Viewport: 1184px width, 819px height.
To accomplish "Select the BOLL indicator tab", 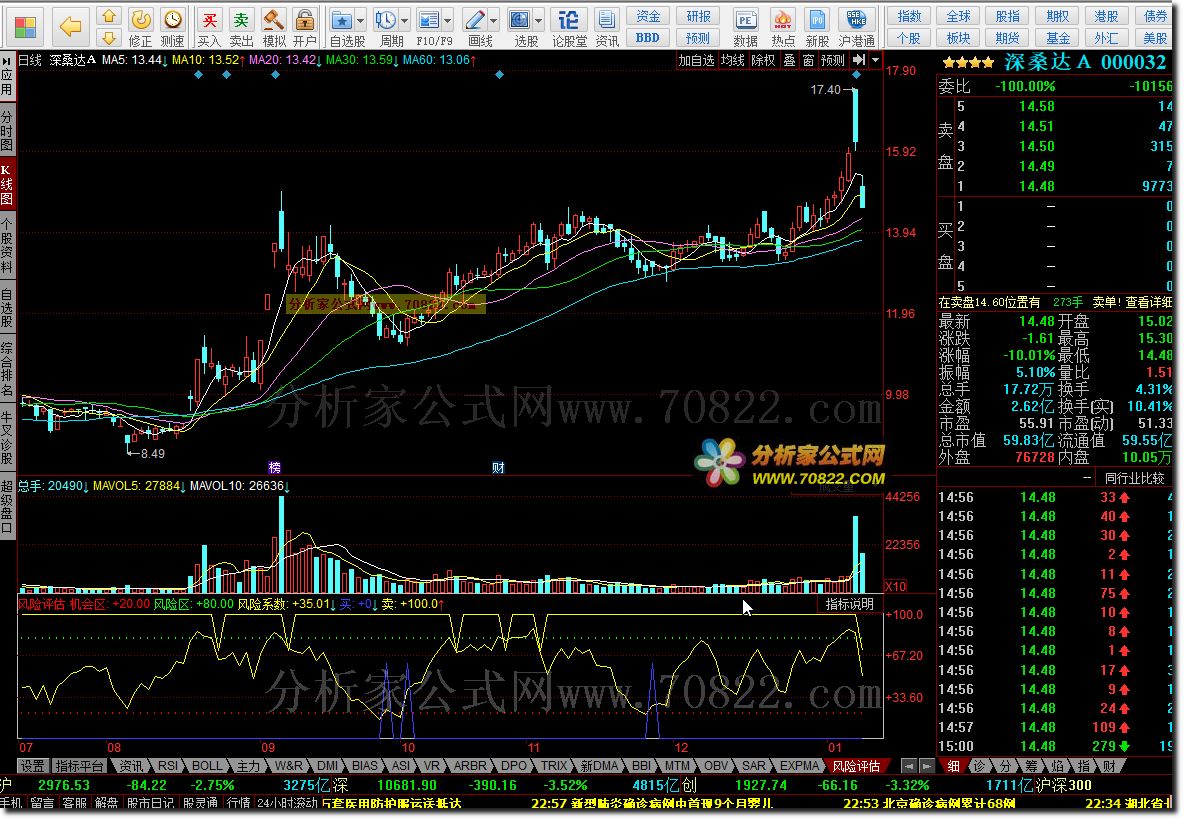I will coord(207,766).
